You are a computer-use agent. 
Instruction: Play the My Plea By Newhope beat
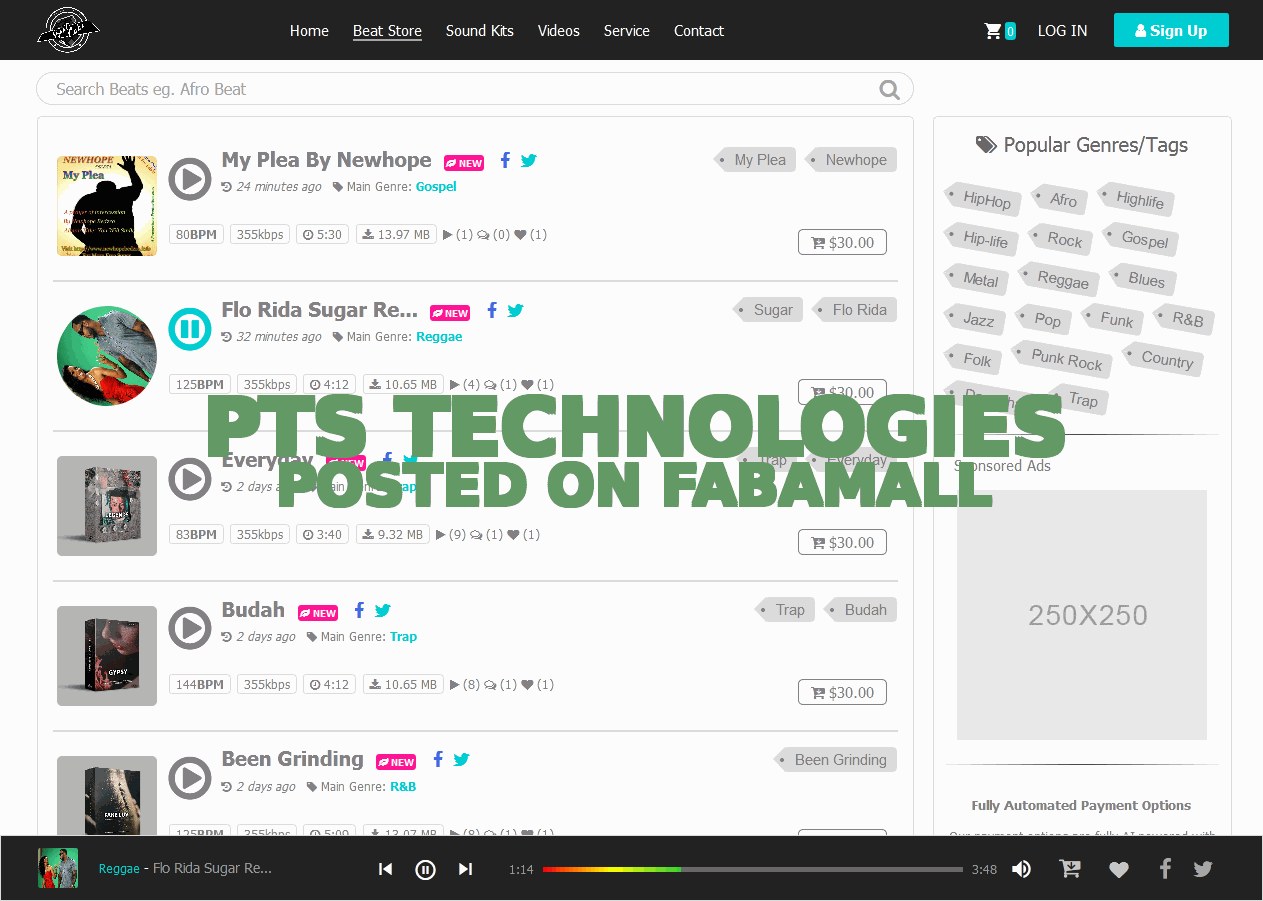click(189, 179)
